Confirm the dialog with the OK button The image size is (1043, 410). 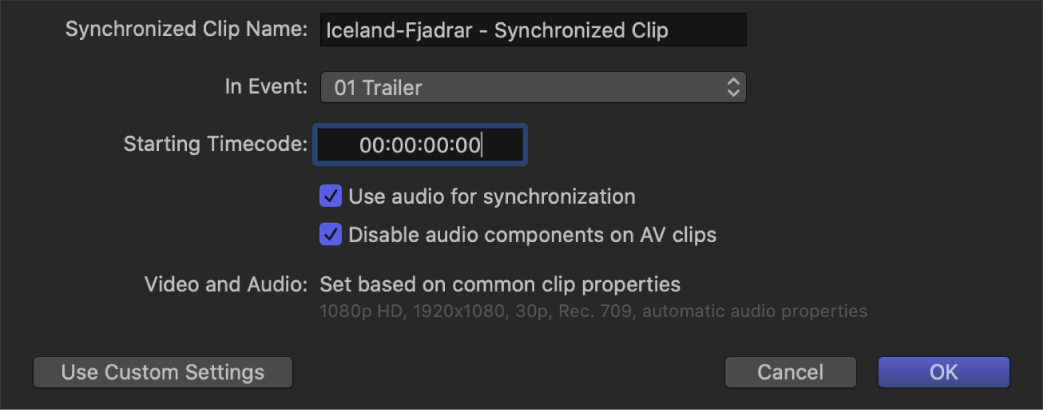pos(943,372)
